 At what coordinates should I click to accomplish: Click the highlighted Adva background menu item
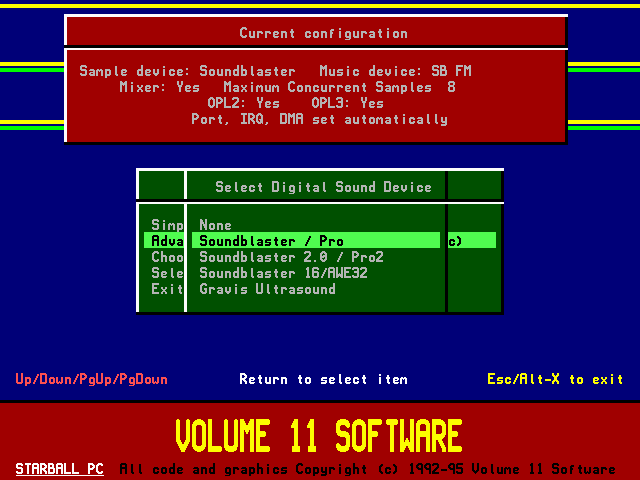coord(166,241)
